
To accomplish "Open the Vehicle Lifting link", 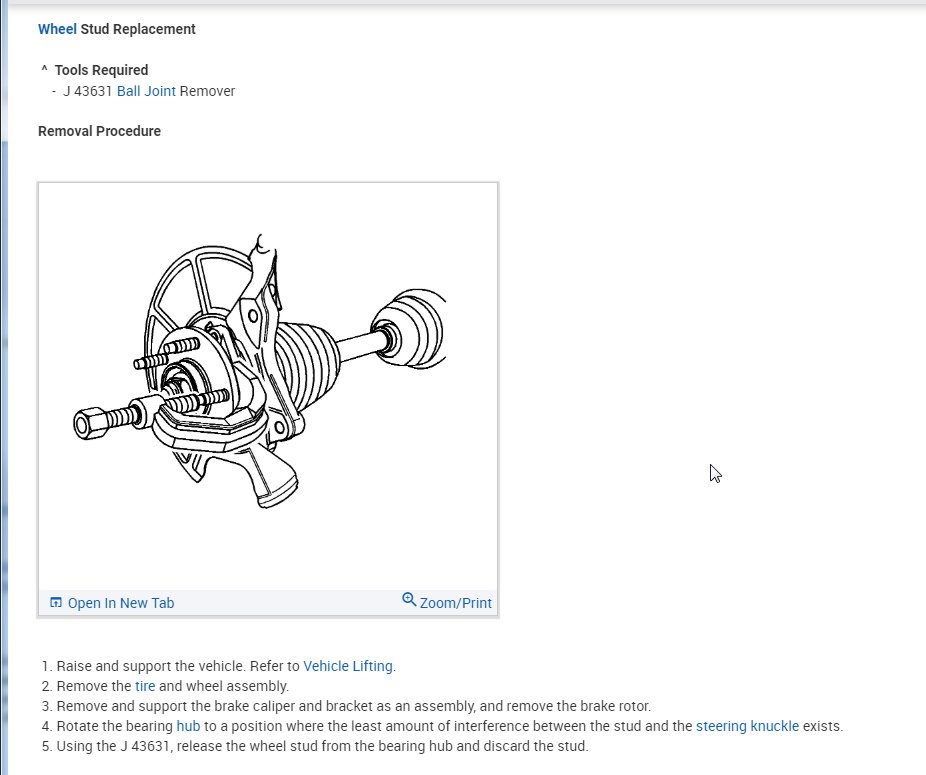I will coord(348,666).
